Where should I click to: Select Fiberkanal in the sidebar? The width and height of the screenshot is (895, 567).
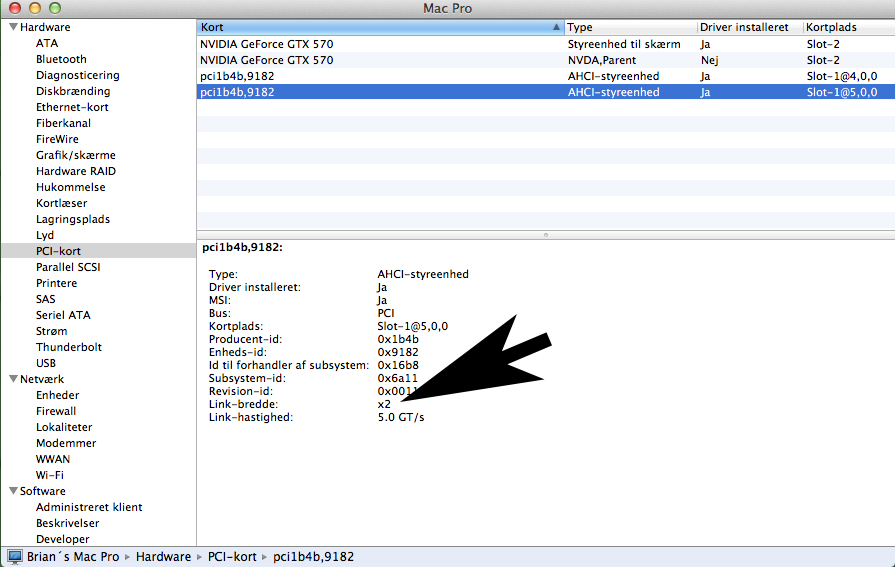point(63,123)
